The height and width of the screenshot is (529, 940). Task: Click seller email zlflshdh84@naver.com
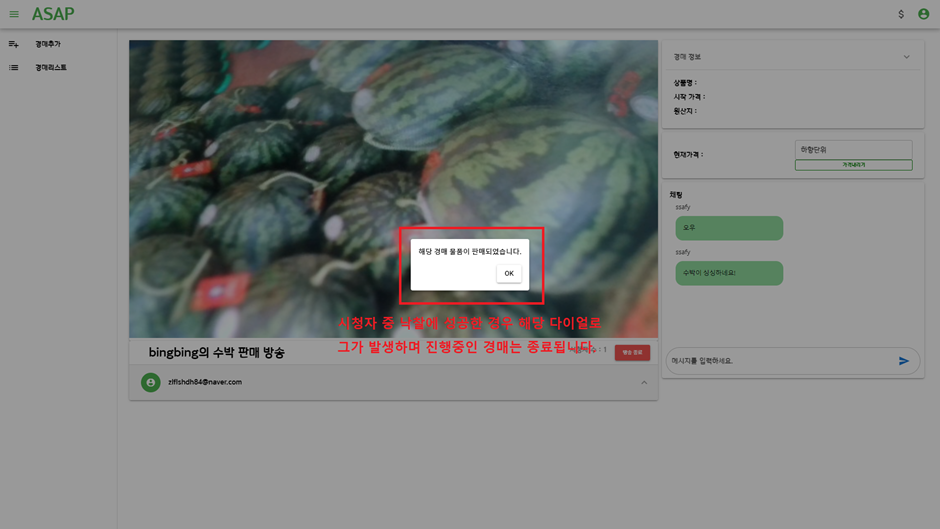coord(205,382)
